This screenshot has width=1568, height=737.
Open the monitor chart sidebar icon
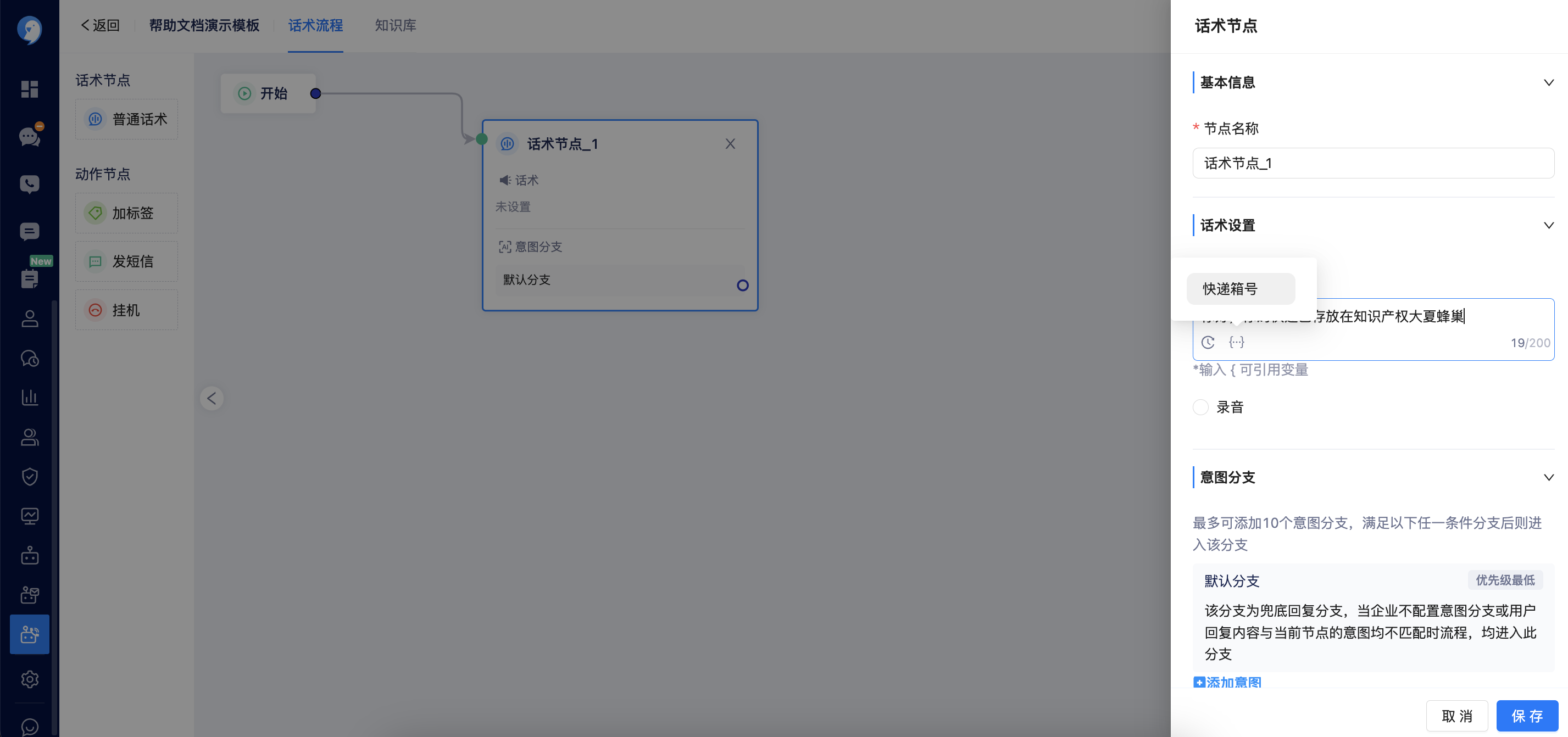[29, 516]
